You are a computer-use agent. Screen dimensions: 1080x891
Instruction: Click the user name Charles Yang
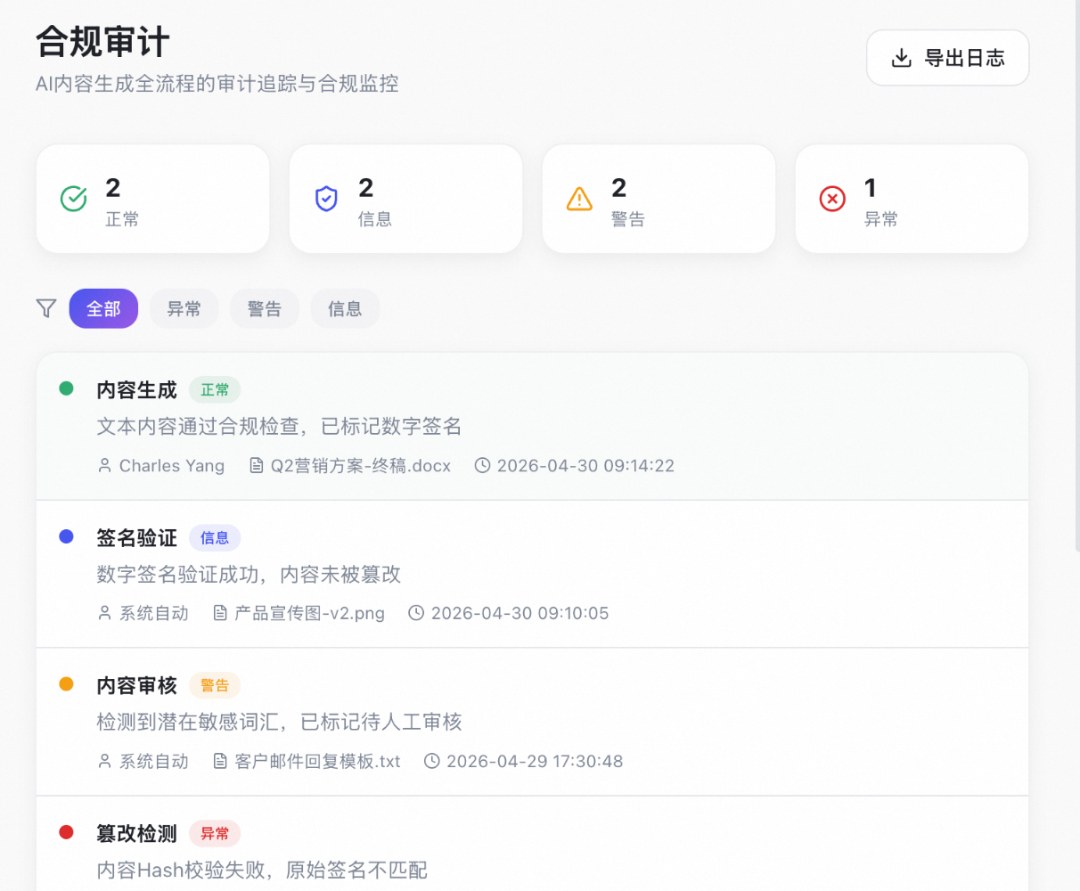pos(172,465)
